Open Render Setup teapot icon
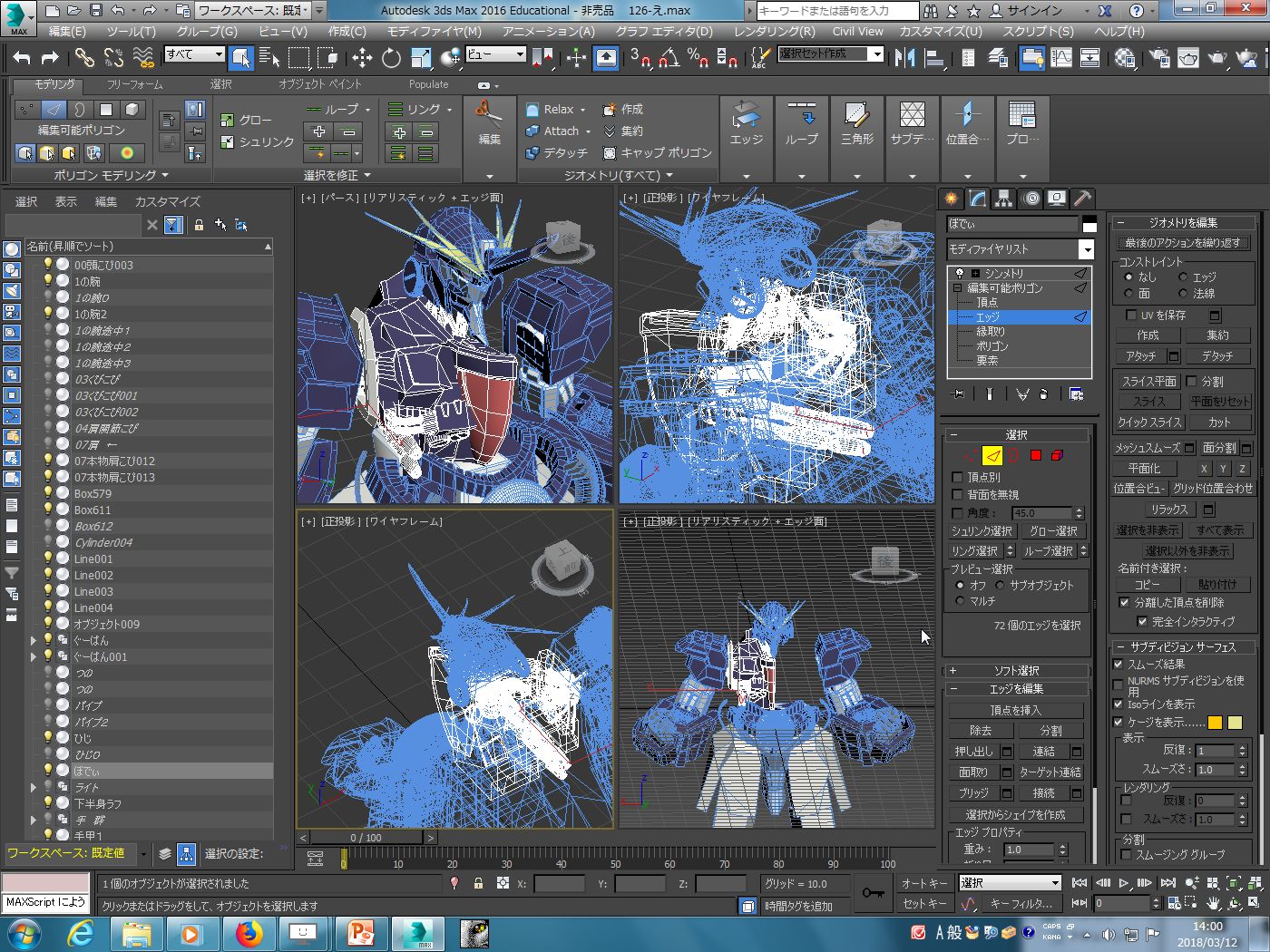Screen dimensions: 1270x952 pyautogui.click(x=1158, y=58)
